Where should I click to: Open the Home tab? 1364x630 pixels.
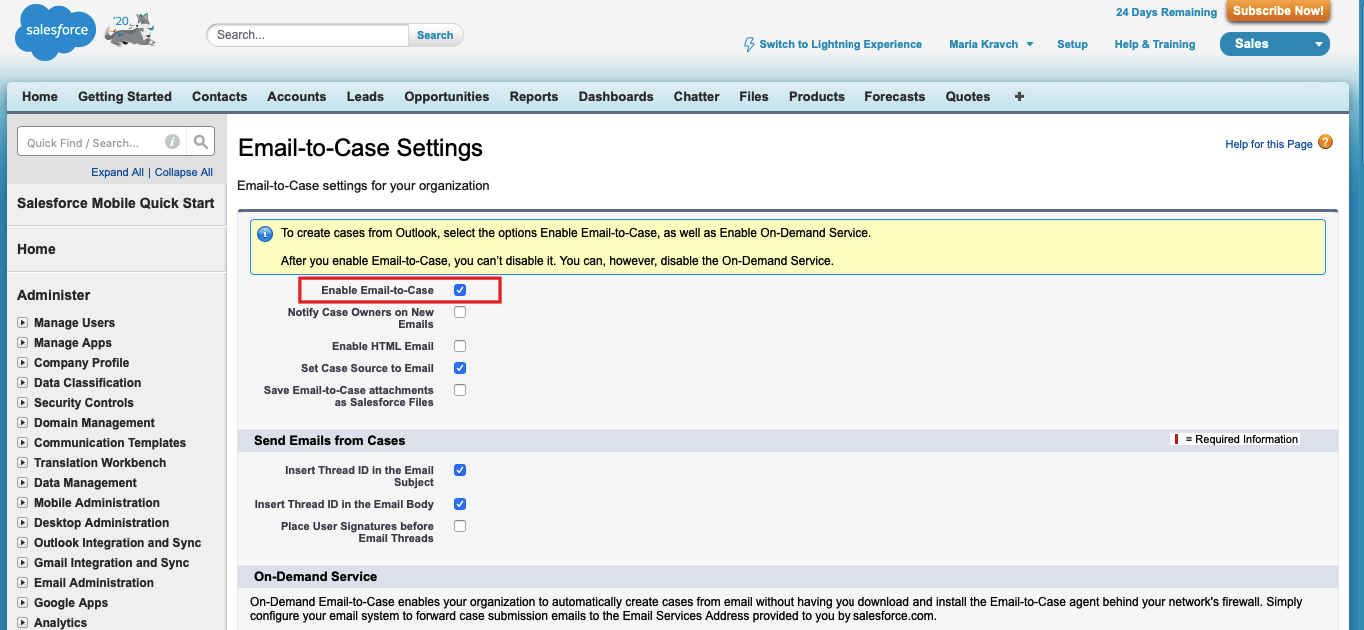pyautogui.click(x=40, y=97)
